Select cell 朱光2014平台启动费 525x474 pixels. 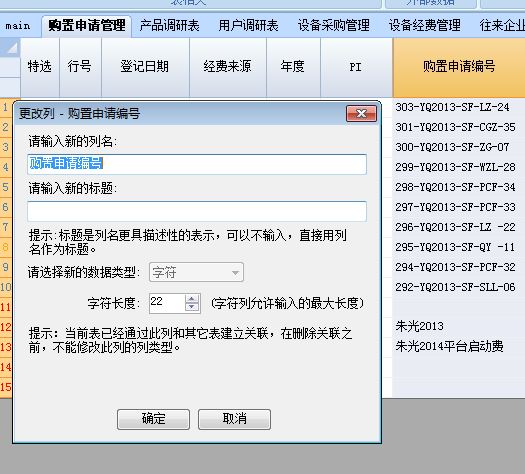(459, 346)
